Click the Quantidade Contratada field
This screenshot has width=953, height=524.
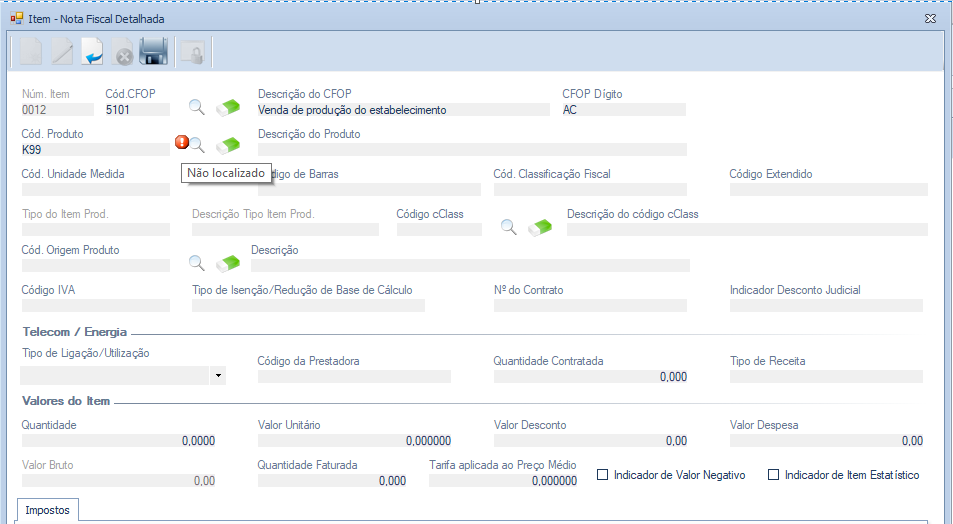590,377
